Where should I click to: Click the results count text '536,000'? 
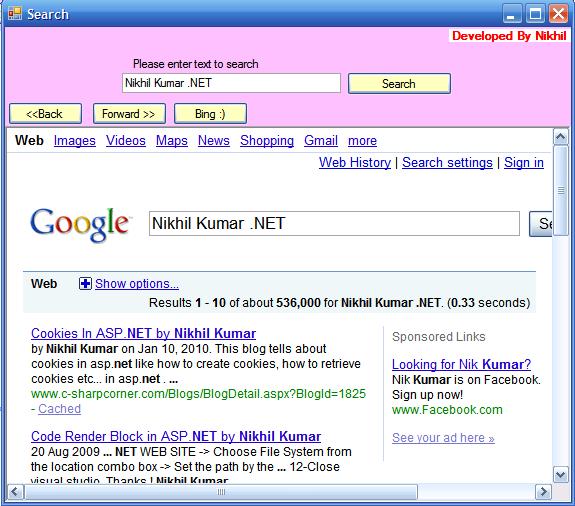click(298, 302)
